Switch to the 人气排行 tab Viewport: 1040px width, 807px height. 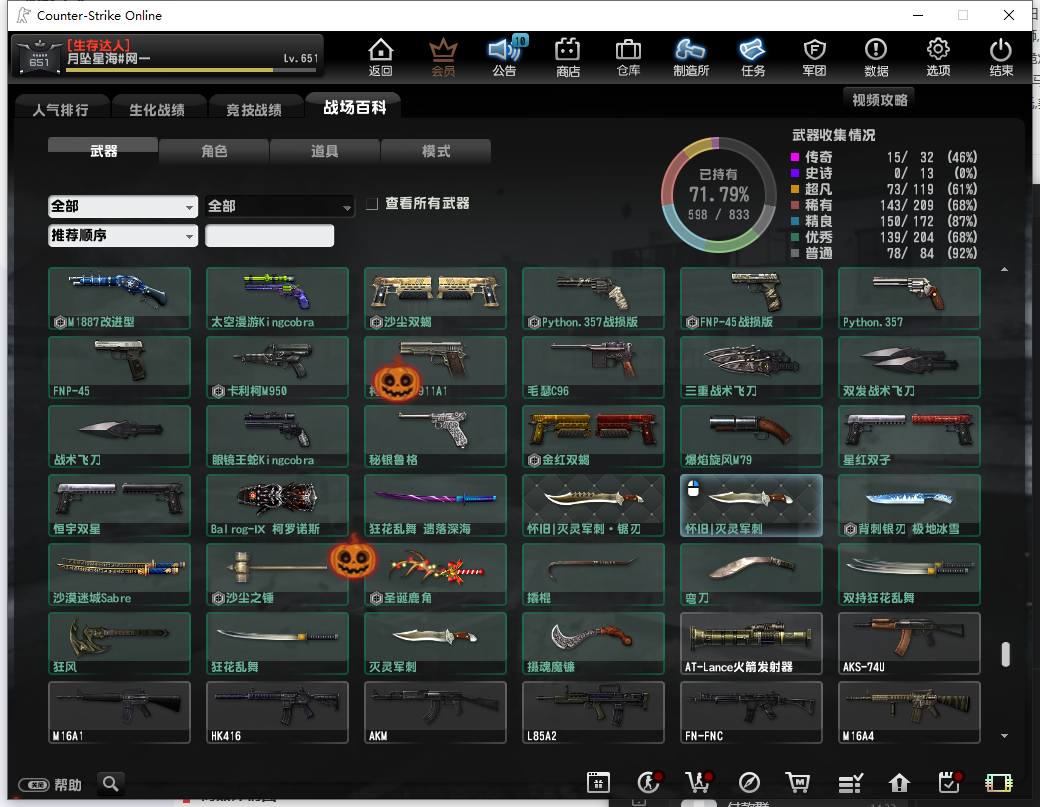61,109
